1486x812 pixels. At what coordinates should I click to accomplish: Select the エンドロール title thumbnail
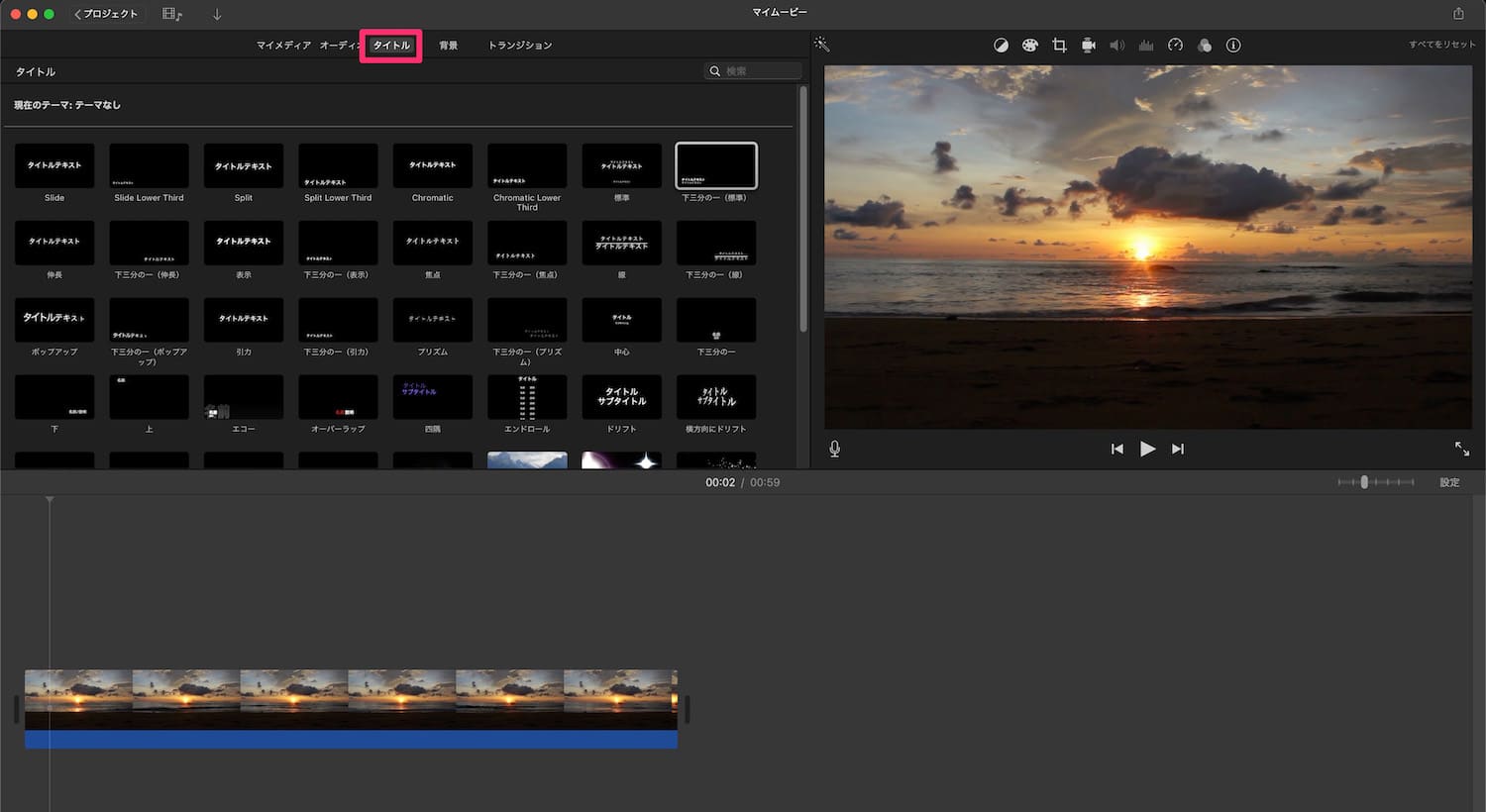(527, 397)
